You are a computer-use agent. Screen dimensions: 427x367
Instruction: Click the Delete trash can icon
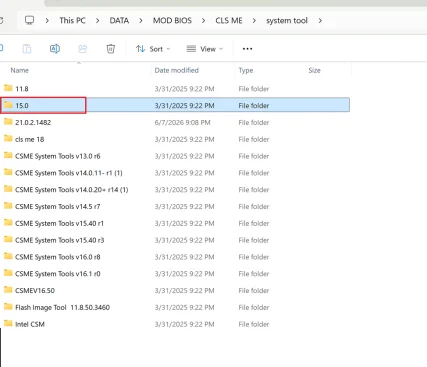click(111, 49)
